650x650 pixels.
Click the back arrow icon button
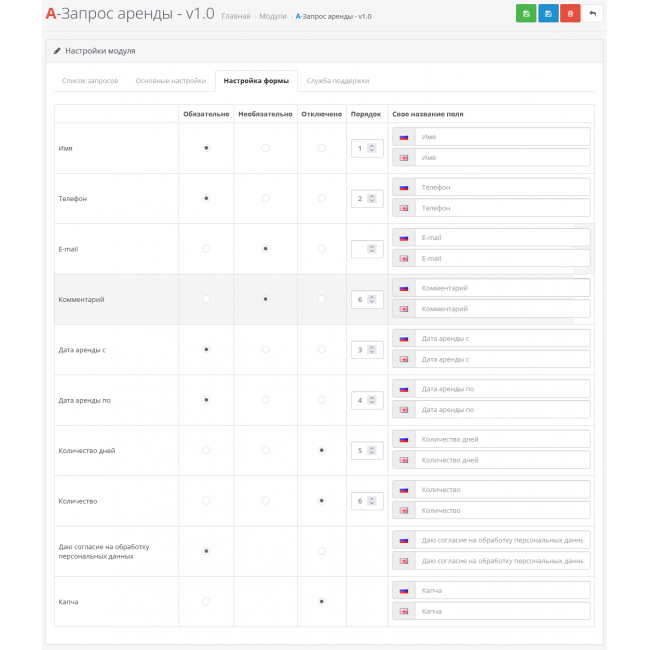click(x=592, y=13)
